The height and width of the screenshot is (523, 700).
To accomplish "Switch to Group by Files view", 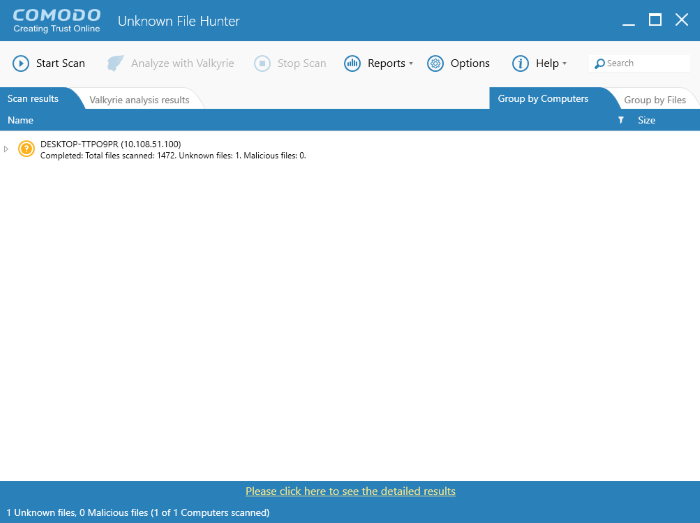I will (x=654, y=100).
